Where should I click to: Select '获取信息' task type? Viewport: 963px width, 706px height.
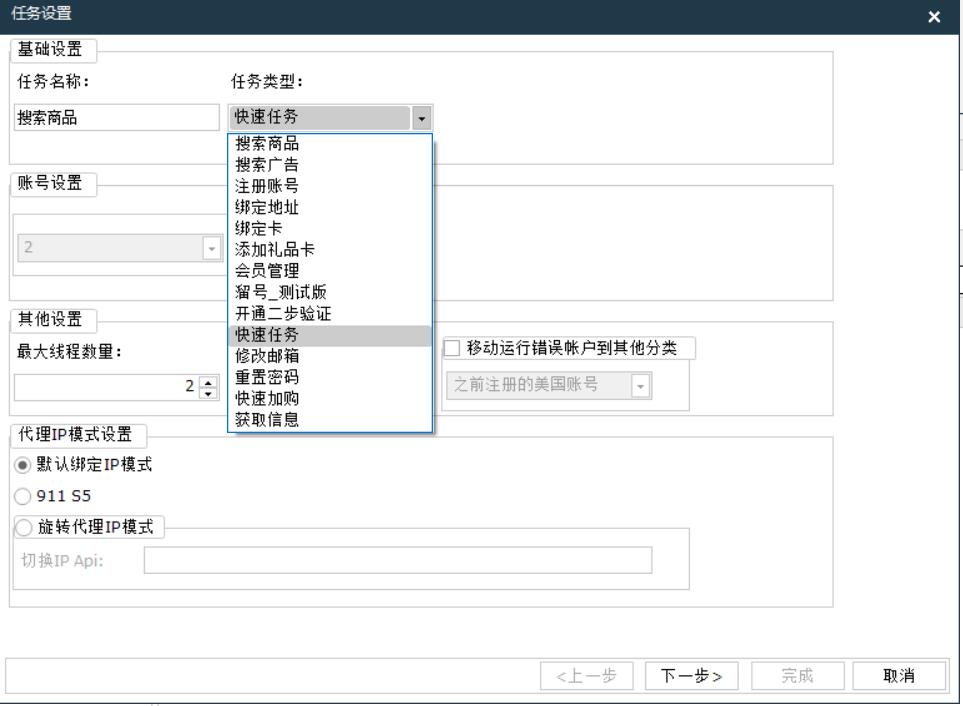pos(267,420)
